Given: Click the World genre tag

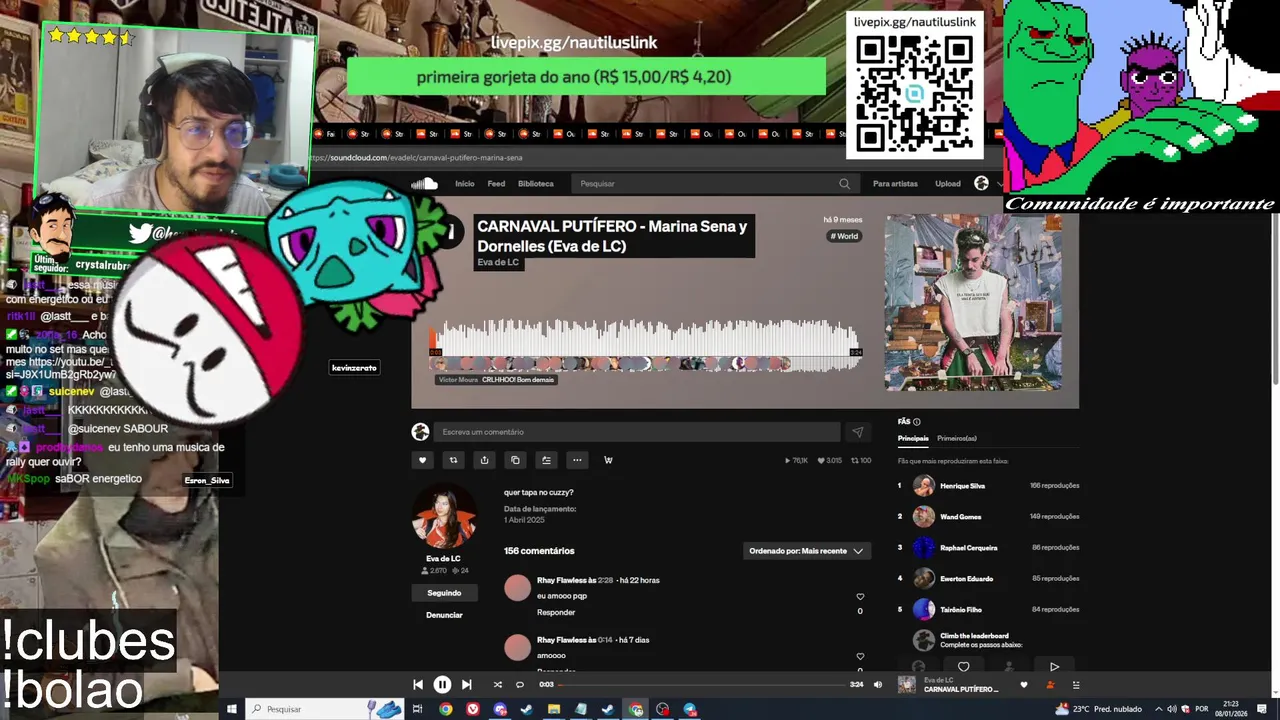Looking at the screenshot, I should point(844,236).
